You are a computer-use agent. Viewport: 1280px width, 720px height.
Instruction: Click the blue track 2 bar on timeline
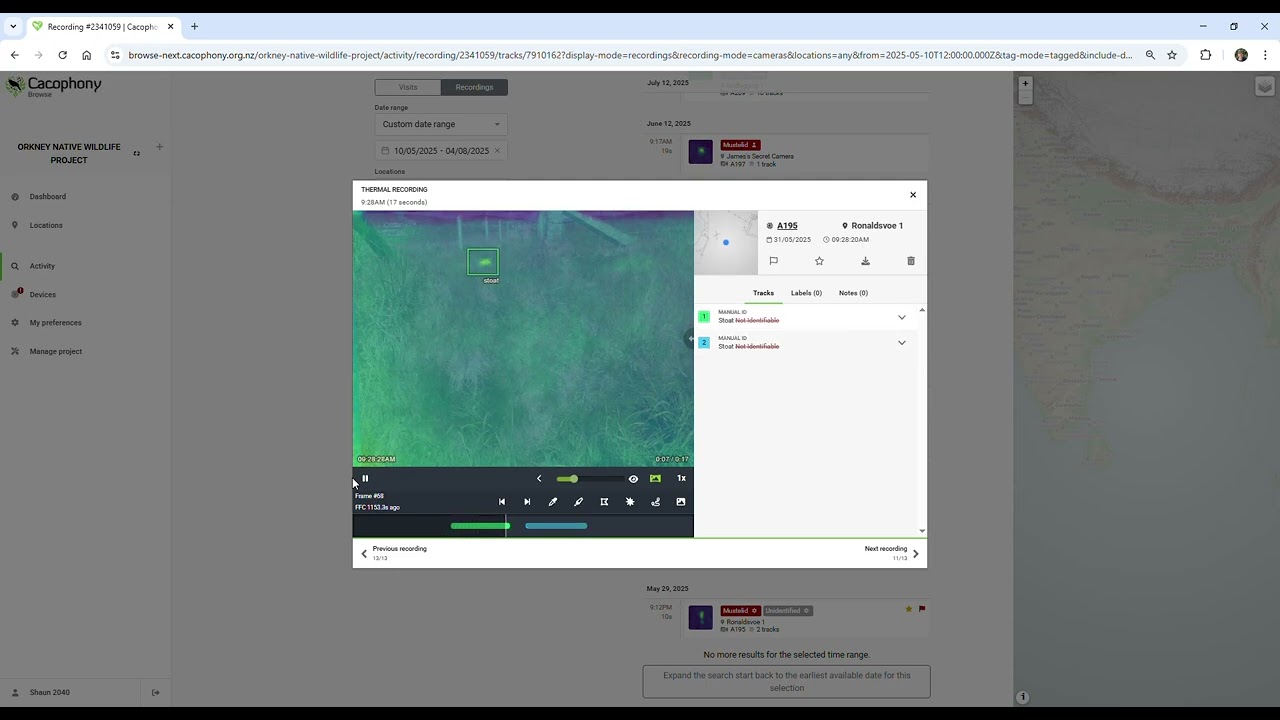[556, 526]
